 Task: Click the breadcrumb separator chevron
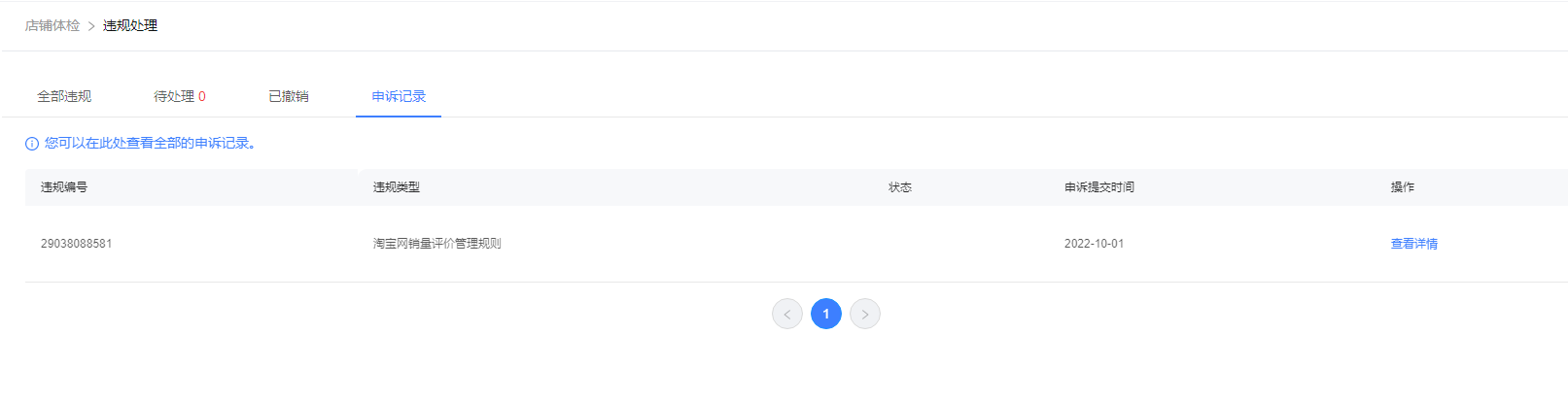(91, 26)
